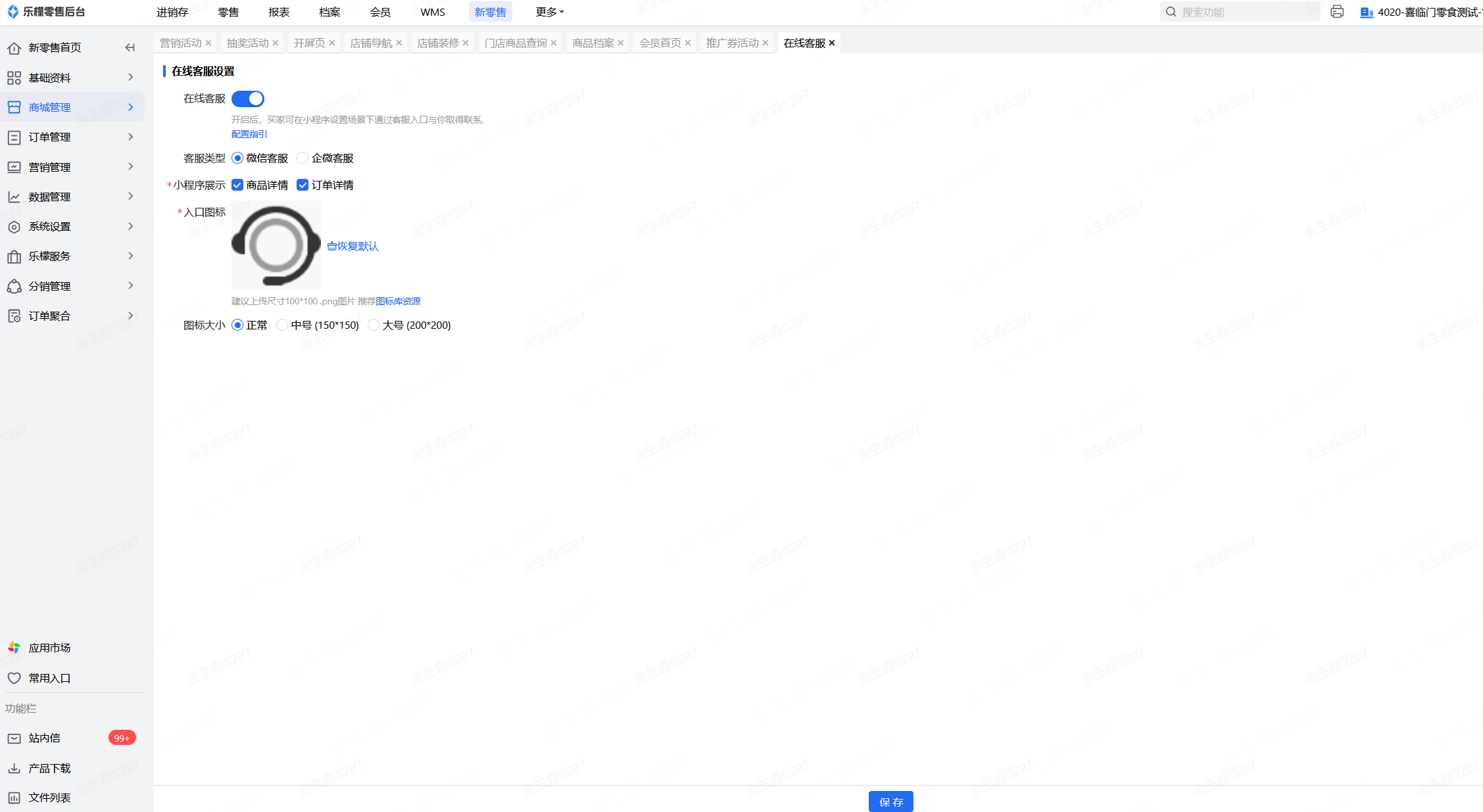Click the 保存 save button
Viewport: 1483px width, 812px height.
(x=890, y=801)
